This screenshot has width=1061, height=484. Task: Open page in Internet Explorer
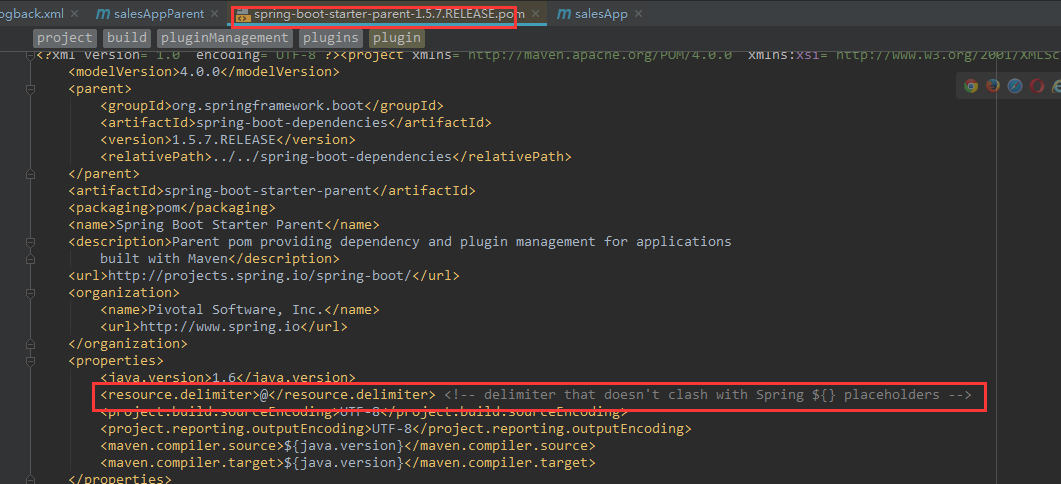[x=1056, y=86]
